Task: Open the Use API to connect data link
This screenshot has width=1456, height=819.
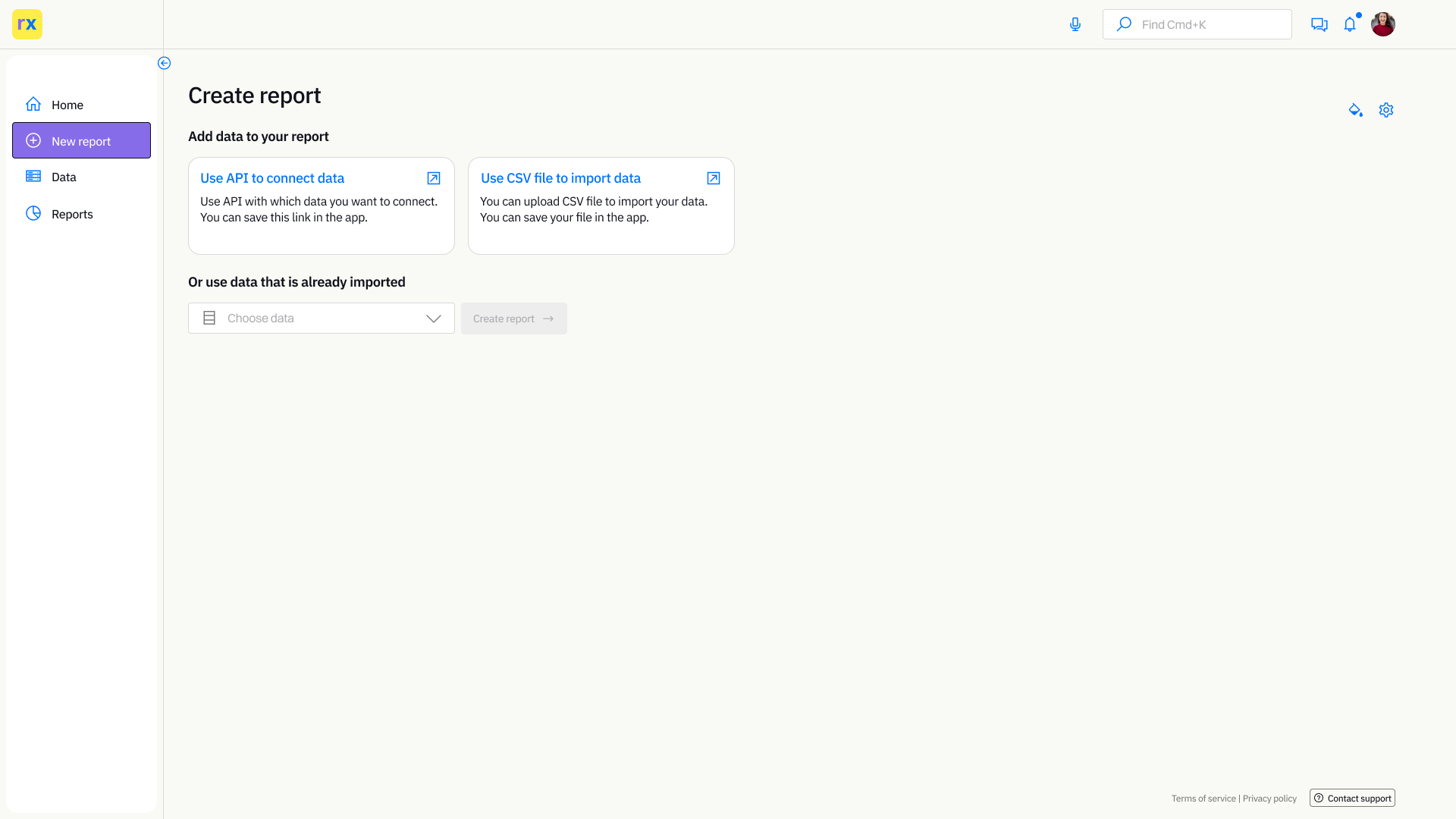Action: point(272,178)
